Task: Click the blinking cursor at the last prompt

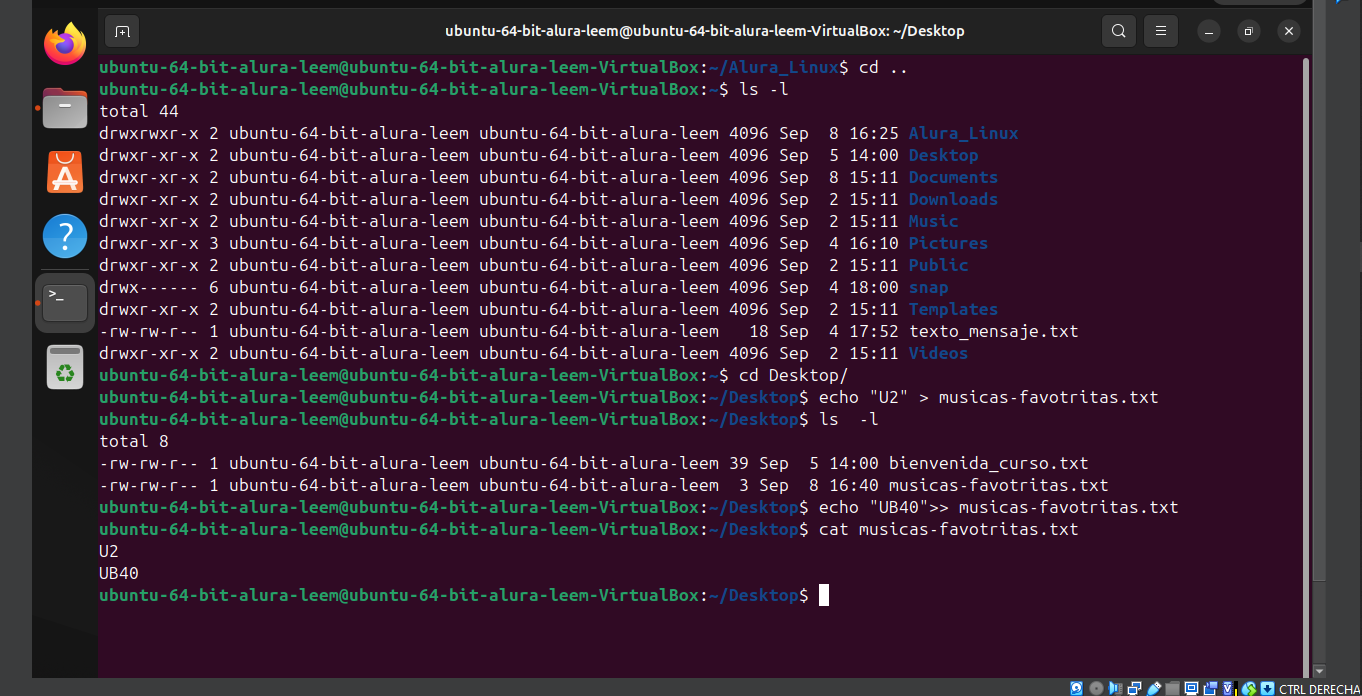Action: pyautogui.click(x=824, y=595)
